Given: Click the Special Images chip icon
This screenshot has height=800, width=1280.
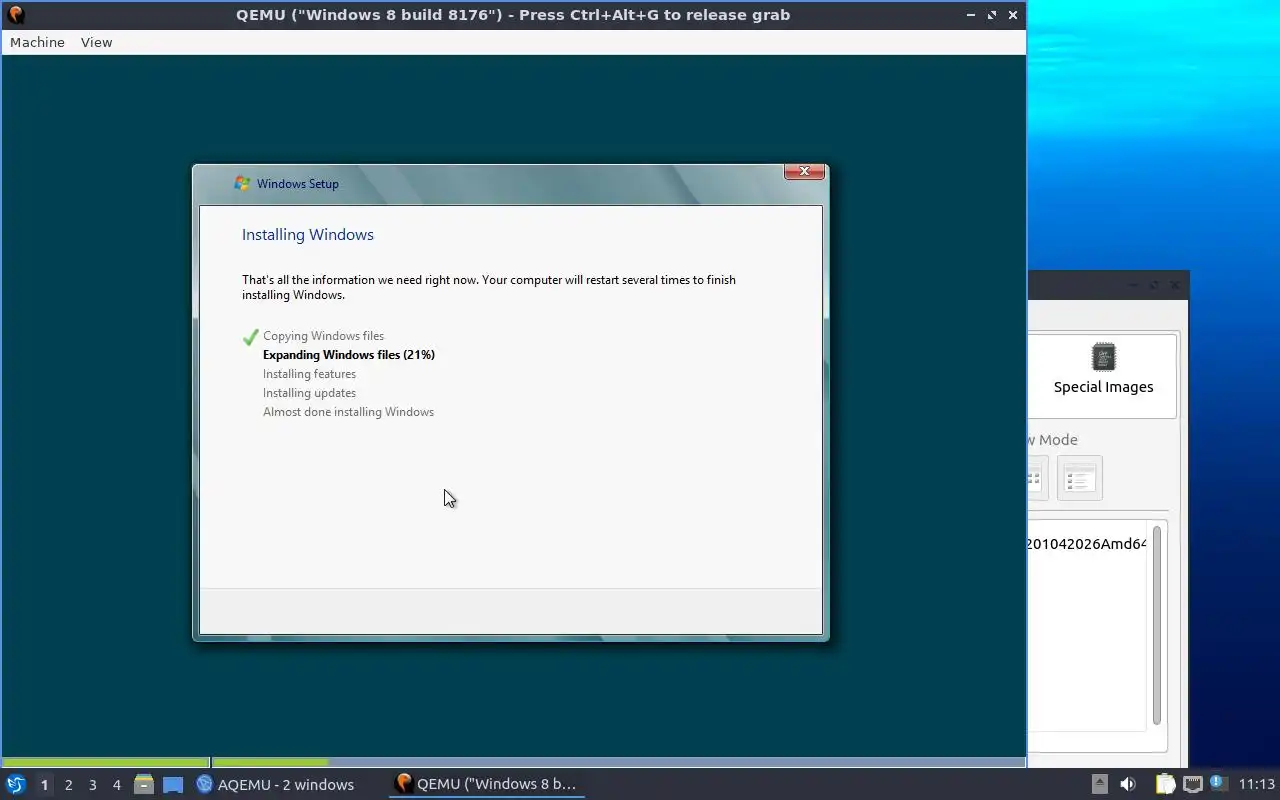Looking at the screenshot, I should [x=1103, y=357].
